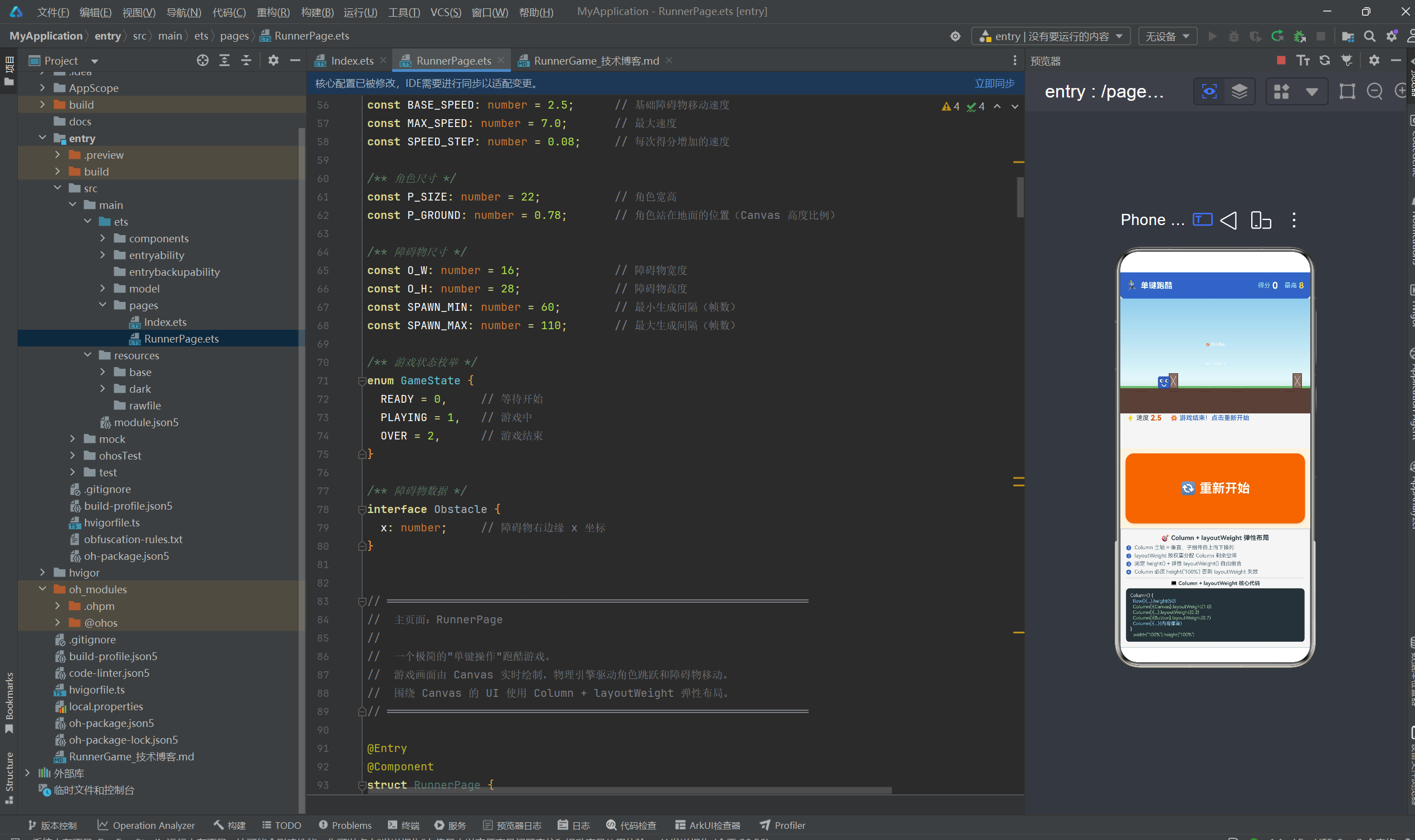Click the Tt font size icon in previewer
This screenshot has height=840, width=1415.
(1302, 60)
